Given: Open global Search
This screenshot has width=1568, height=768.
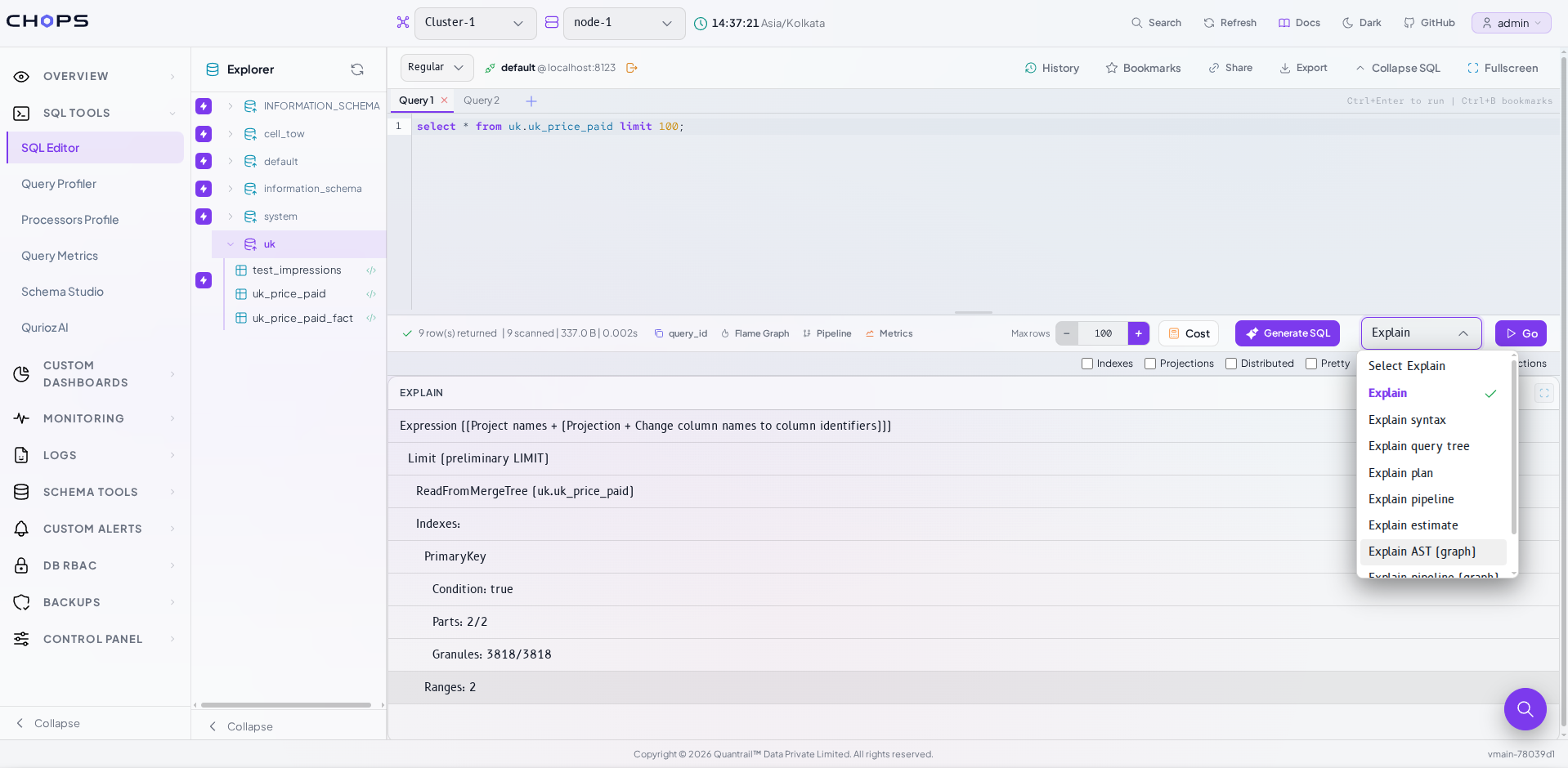Looking at the screenshot, I should point(1156,23).
